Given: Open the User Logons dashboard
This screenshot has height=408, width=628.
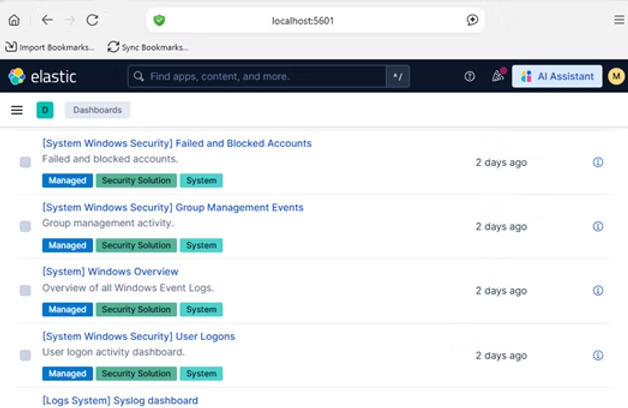Looking at the screenshot, I should [139, 336].
